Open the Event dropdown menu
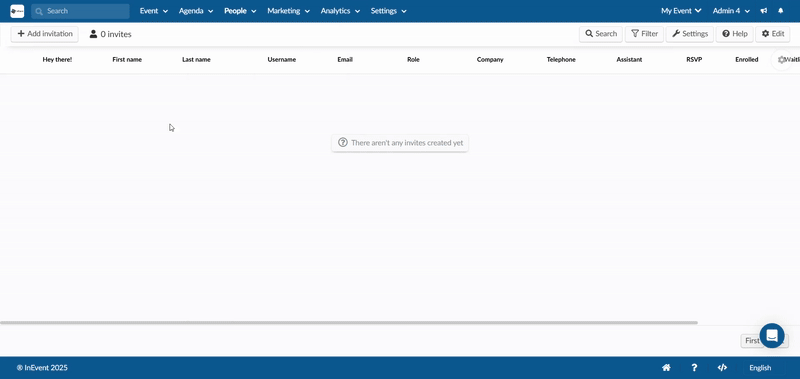Image resolution: width=800 pixels, height=379 pixels. [154, 11]
